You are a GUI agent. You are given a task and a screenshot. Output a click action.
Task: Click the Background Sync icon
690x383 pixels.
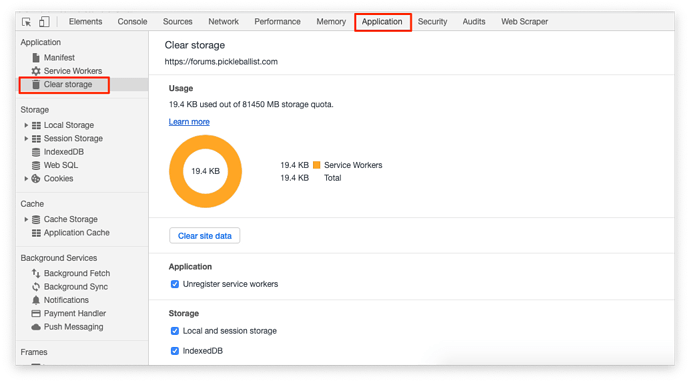[x=36, y=287]
